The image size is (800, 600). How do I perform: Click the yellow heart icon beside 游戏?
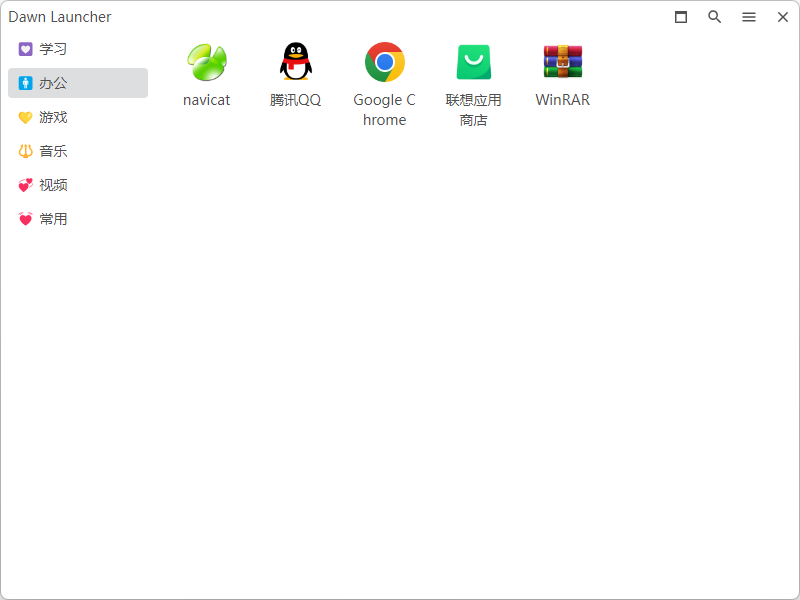pos(26,117)
